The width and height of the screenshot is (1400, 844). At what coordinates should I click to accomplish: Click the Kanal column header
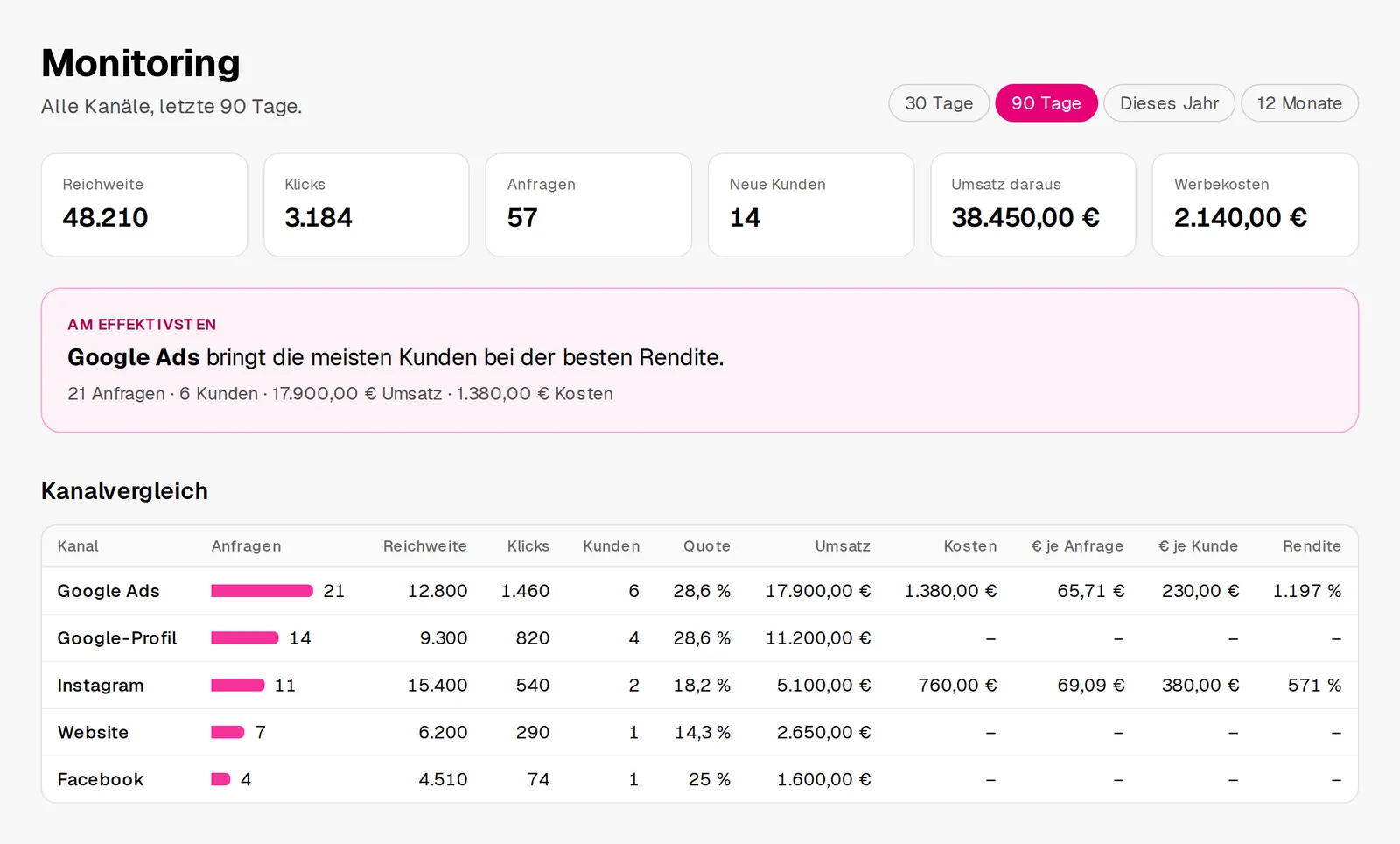point(78,546)
